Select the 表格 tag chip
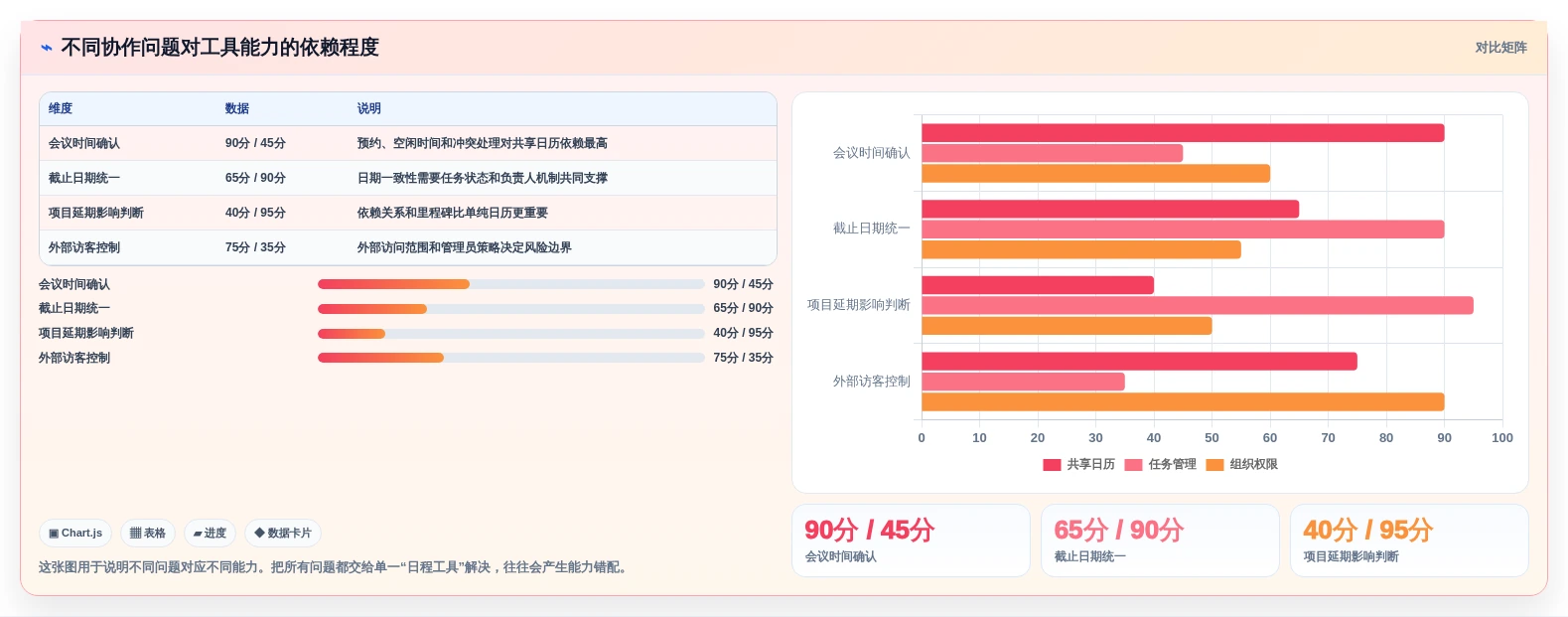The height and width of the screenshot is (617, 1568). pyautogui.click(x=148, y=534)
